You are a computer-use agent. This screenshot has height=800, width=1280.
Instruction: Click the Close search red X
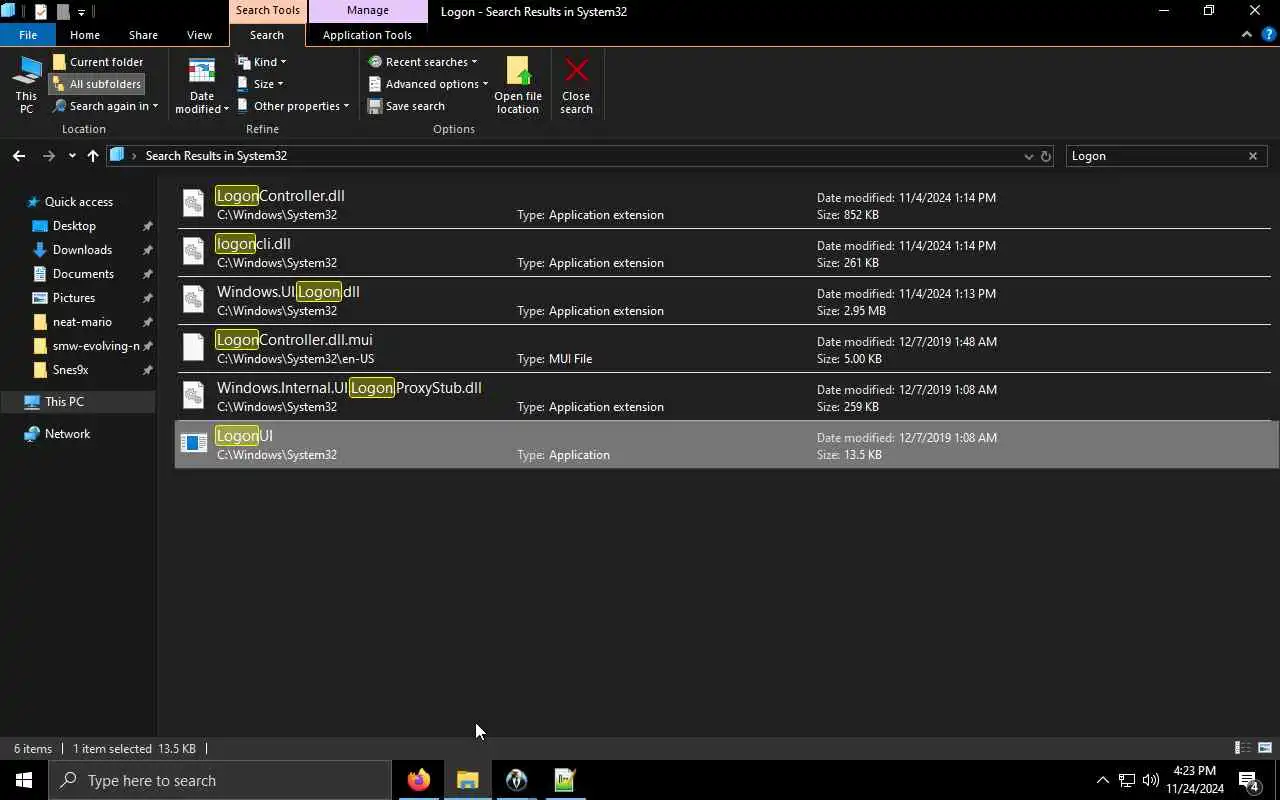576,85
